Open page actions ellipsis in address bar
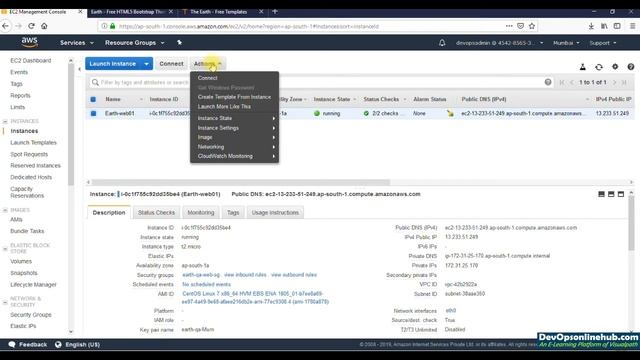Screen dimensions: 640x360 tap(509, 26)
